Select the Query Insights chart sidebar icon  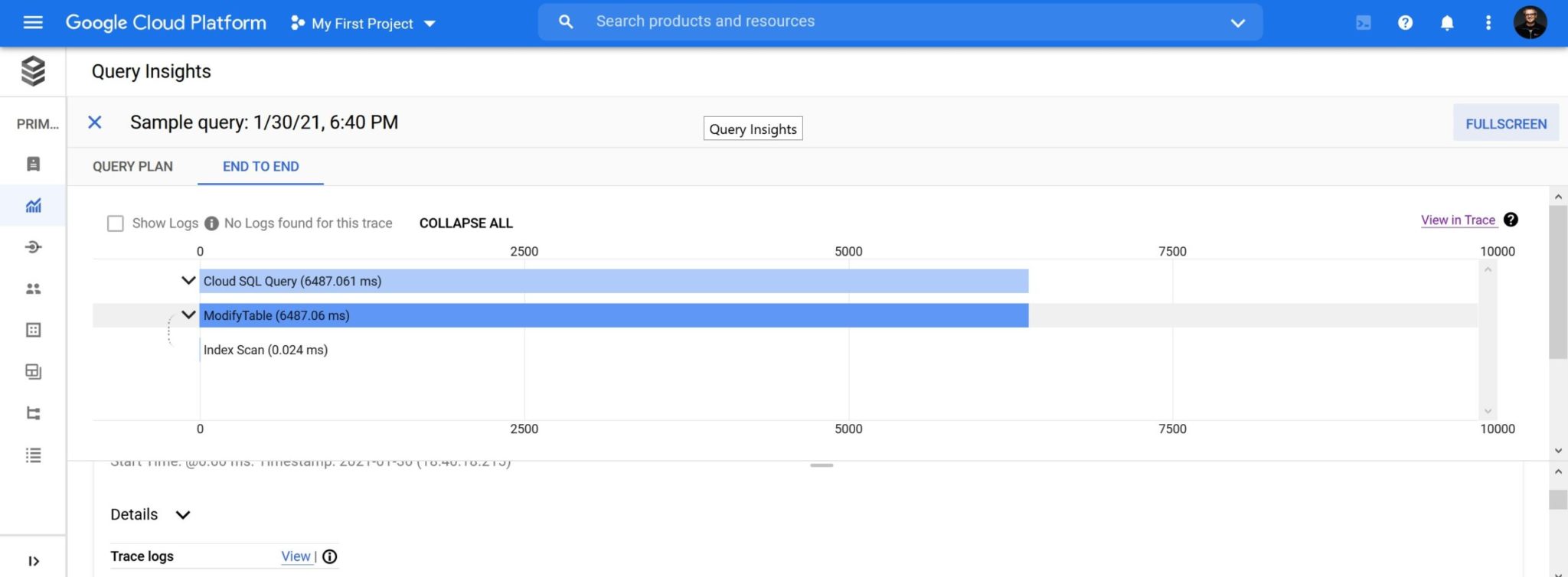pyautogui.click(x=33, y=205)
